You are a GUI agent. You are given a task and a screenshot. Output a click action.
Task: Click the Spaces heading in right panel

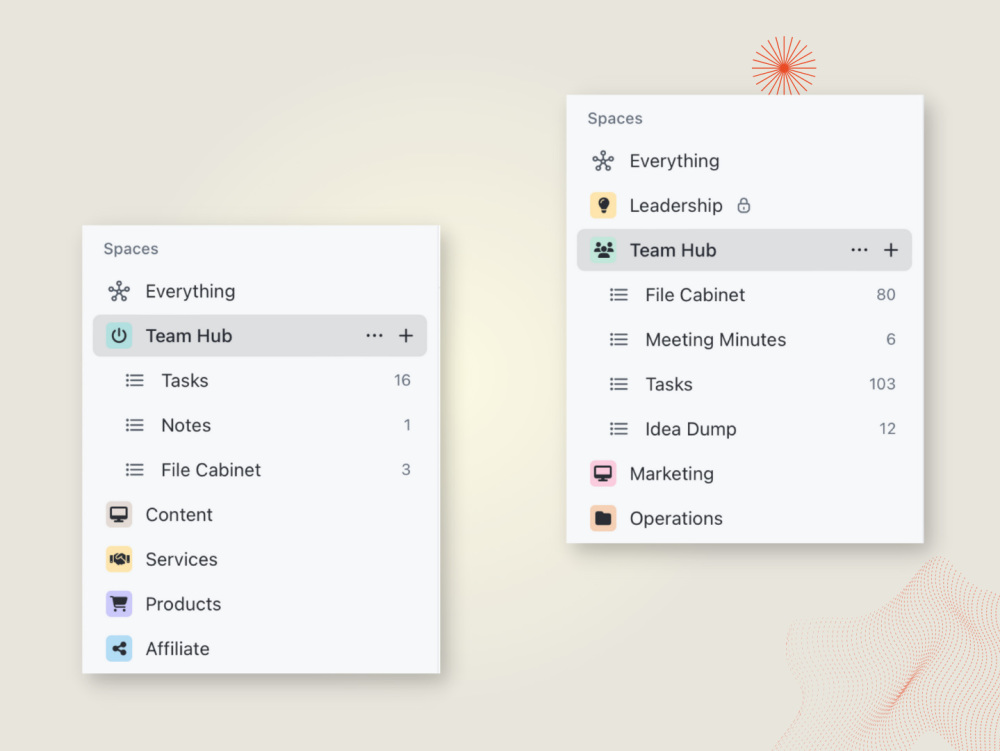coord(615,119)
